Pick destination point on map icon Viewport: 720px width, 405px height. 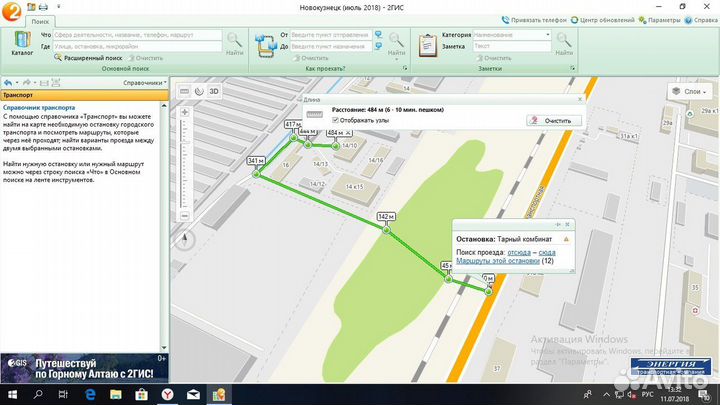tap(378, 46)
